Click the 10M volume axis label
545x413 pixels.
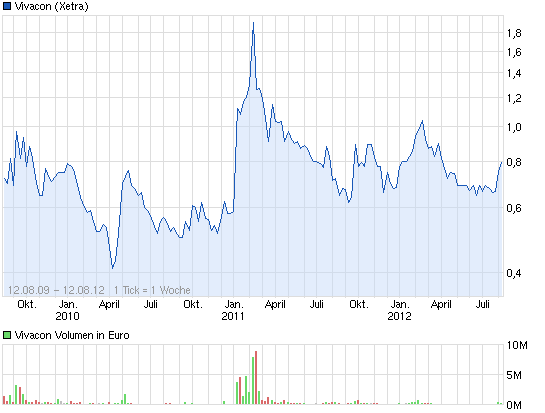click(x=517, y=345)
